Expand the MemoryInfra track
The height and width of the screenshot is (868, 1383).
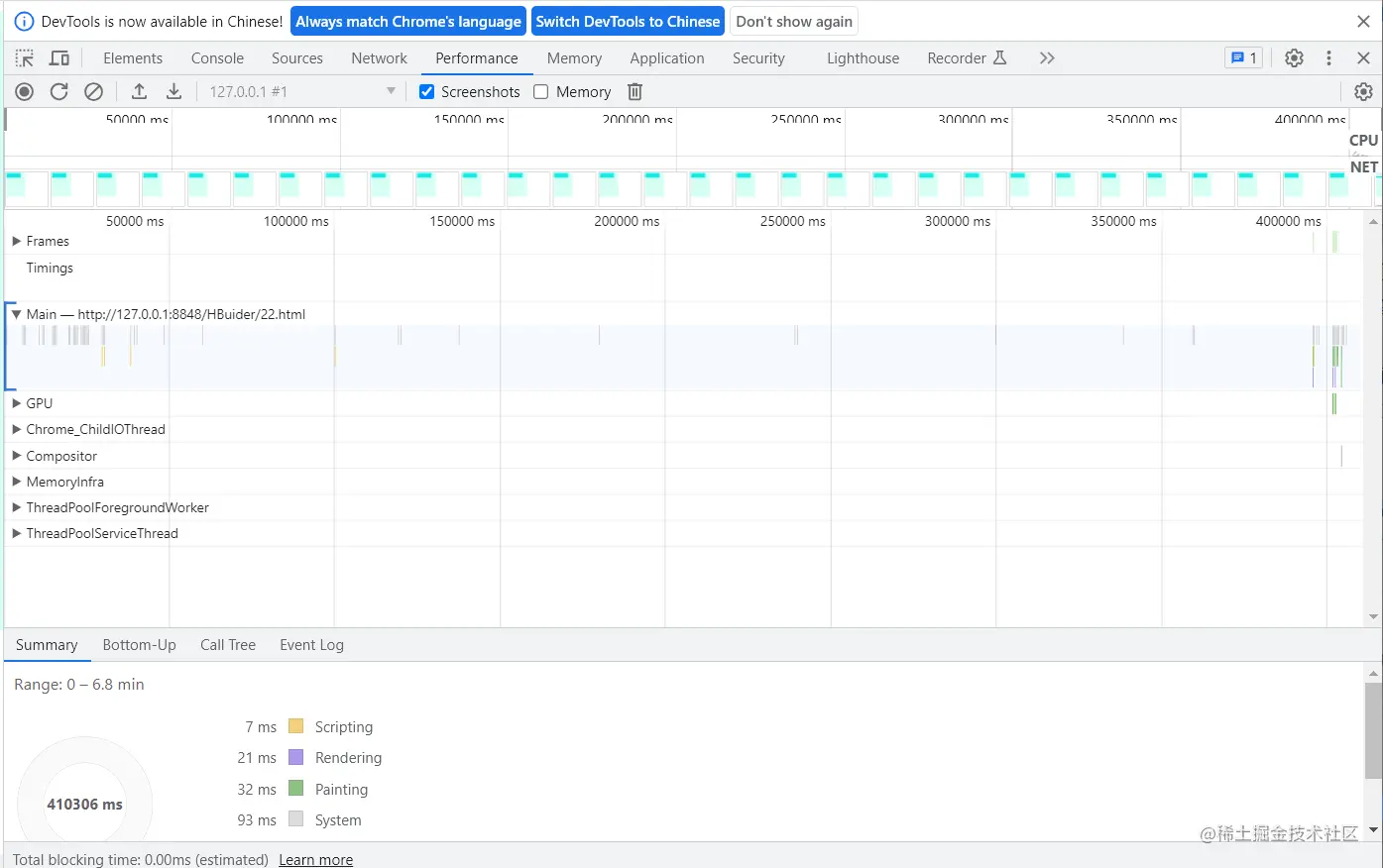[16, 482]
